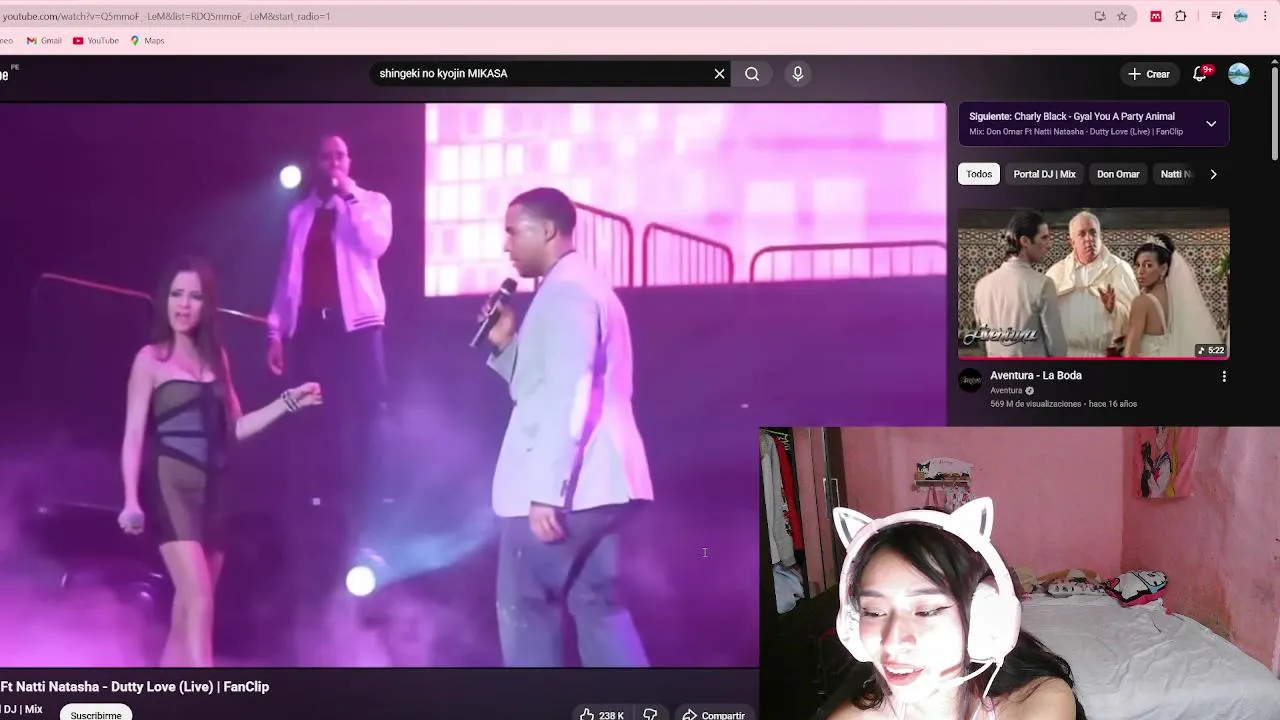The width and height of the screenshot is (1280, 720).
Task: Click the magnifier search button
Action: 752,74
